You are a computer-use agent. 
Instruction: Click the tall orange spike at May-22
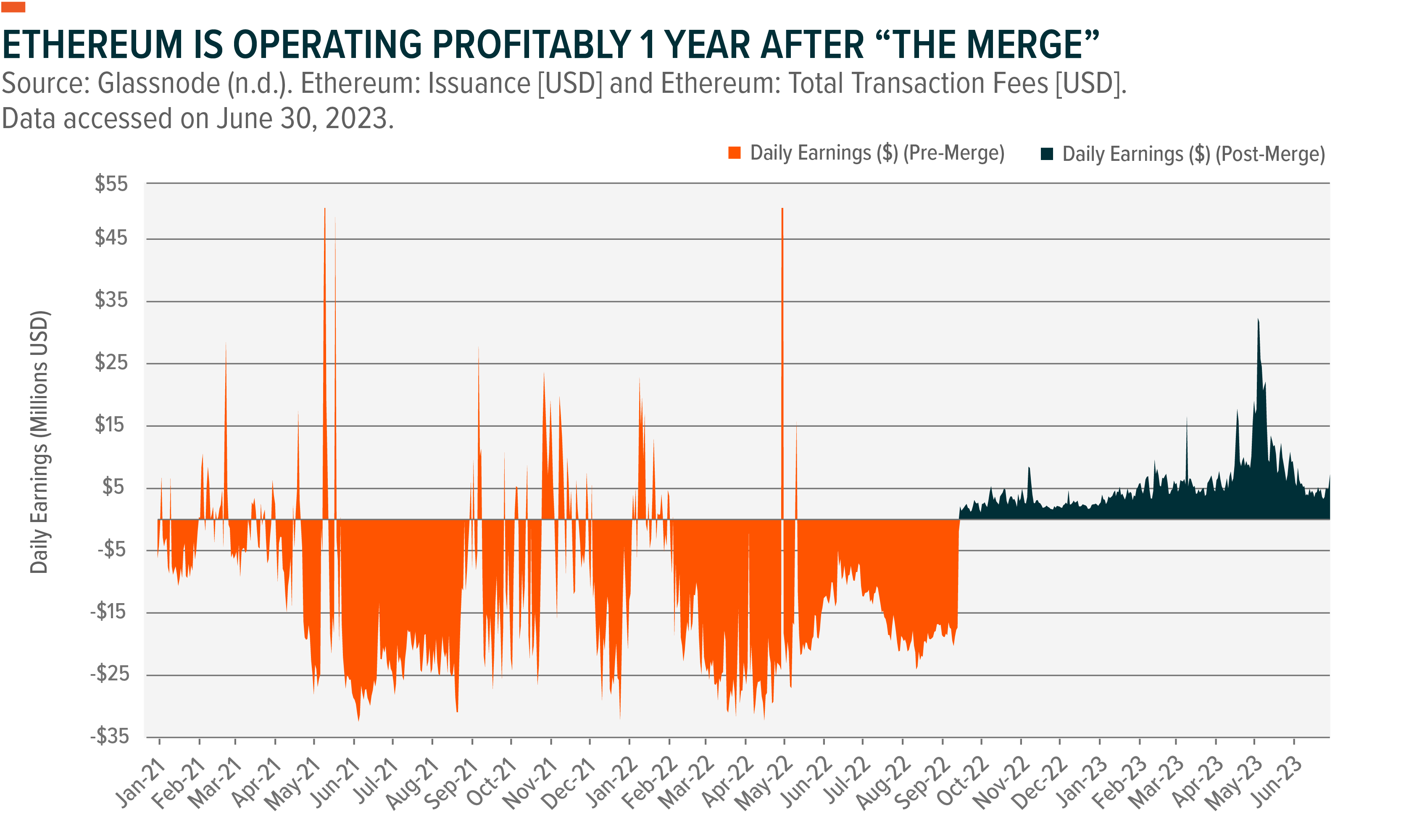(x=782, y=362)
